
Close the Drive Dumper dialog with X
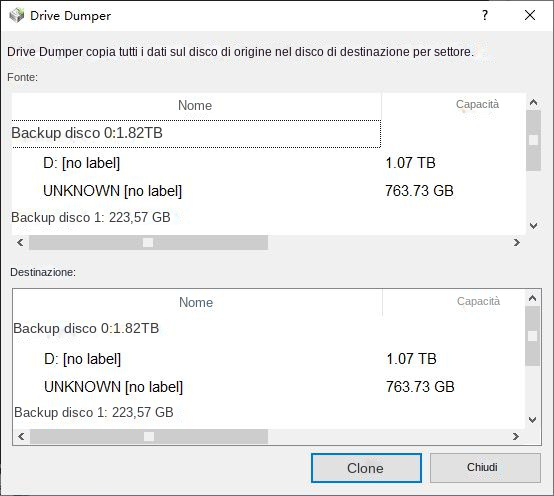pyautogui.click(x=530, y=15)
